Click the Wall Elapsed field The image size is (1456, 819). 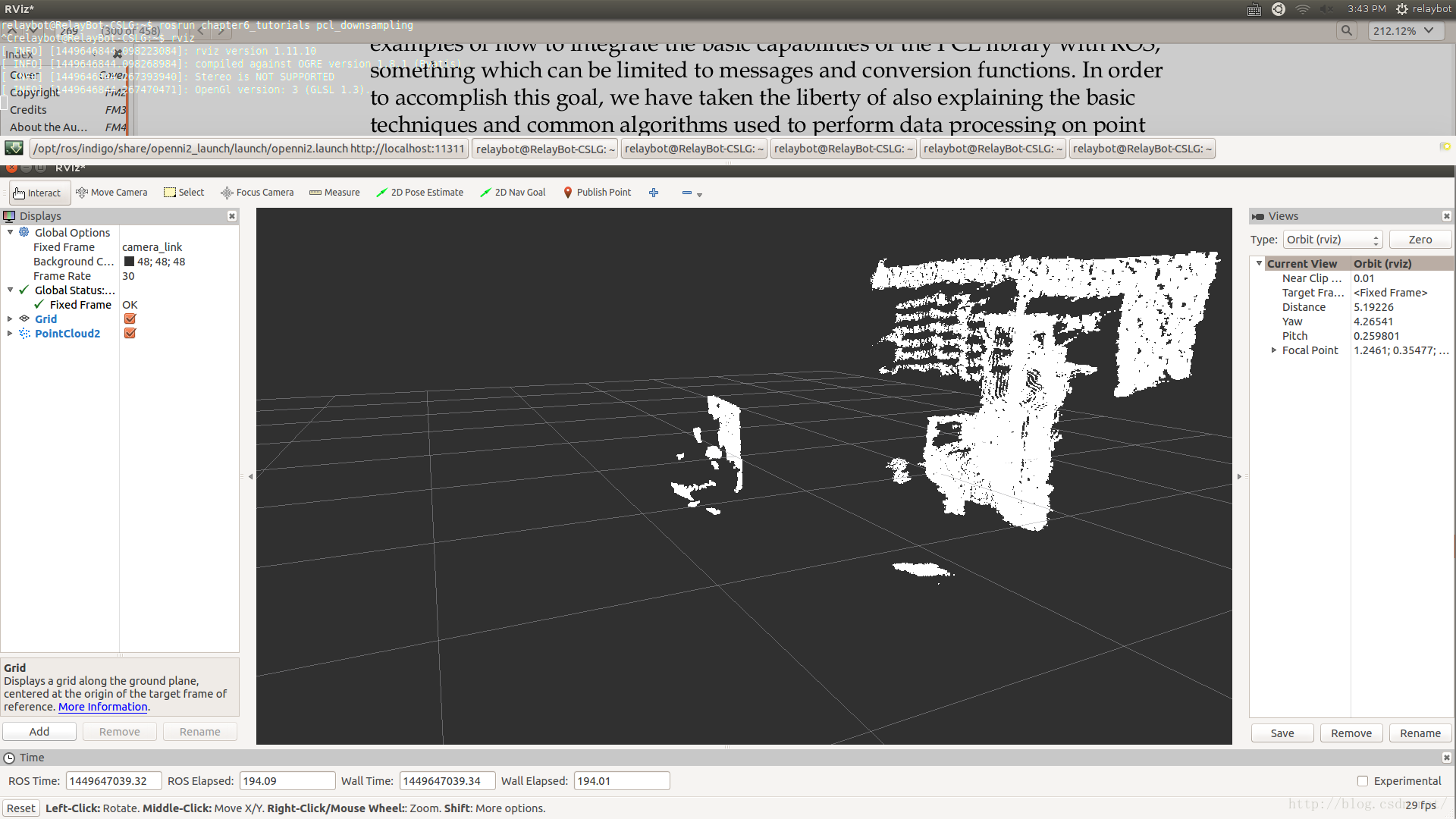click(x=622, y=781)
